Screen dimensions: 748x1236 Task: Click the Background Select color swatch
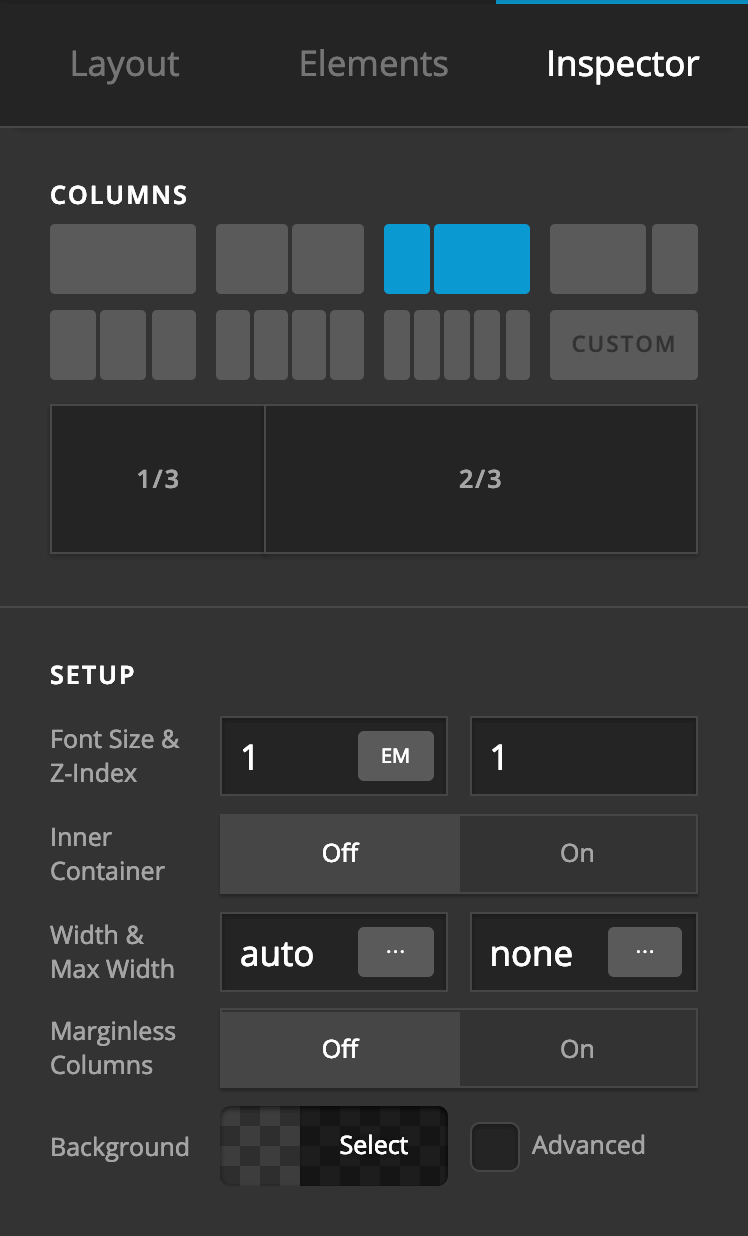click(x=334, y=1146)
